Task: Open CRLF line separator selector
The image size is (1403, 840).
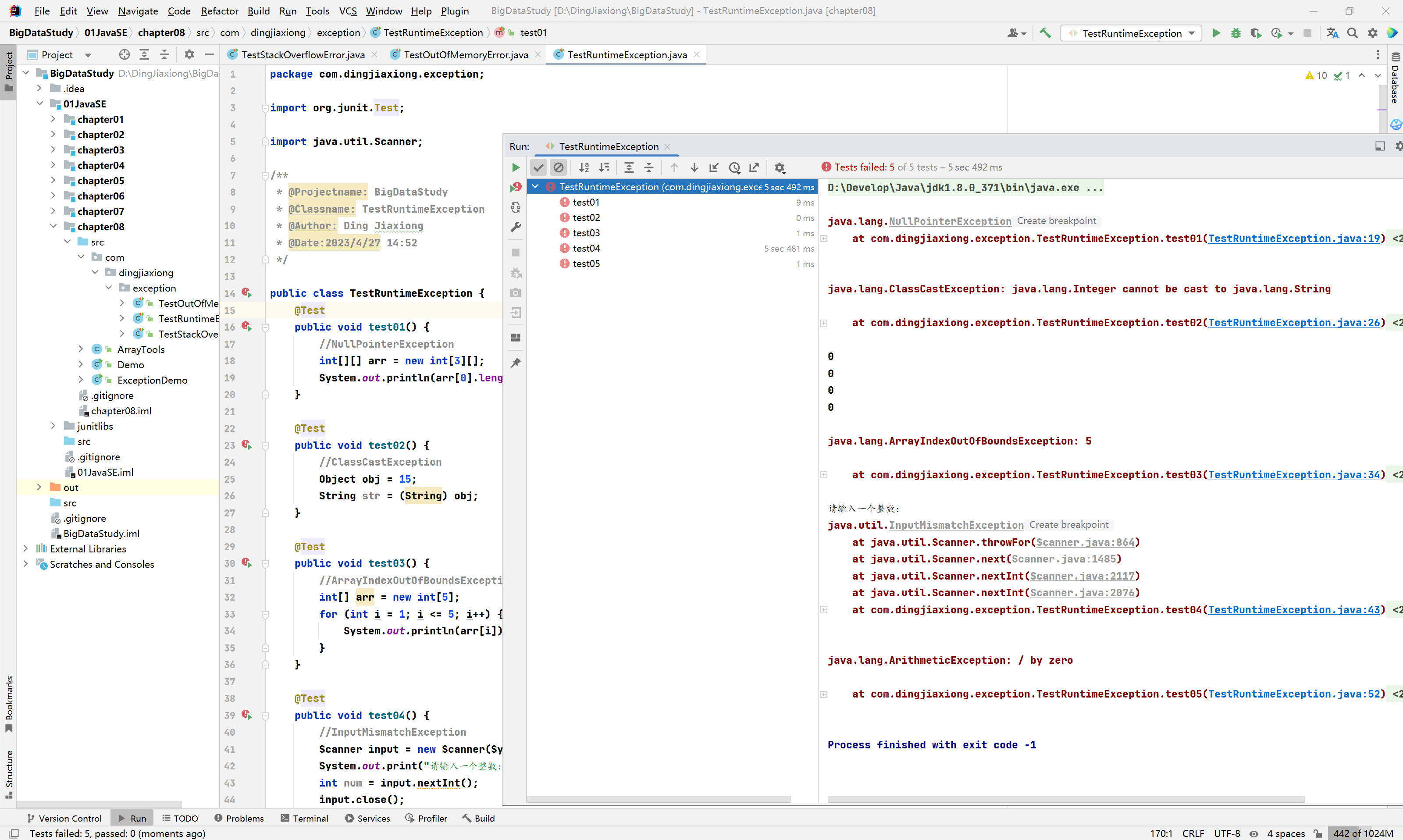Action: pos(1193,833)
